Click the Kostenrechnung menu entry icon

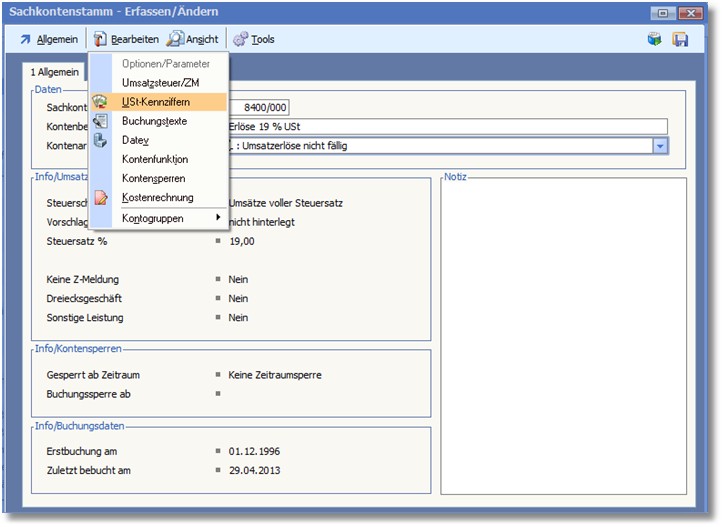100,198
